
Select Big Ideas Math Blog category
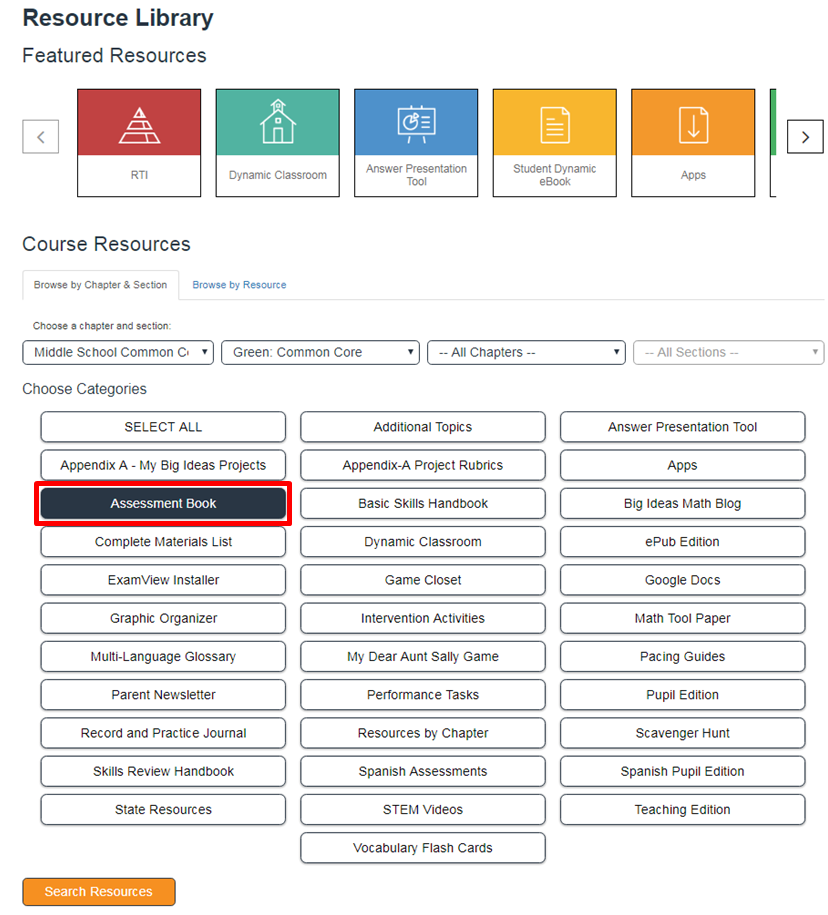(683, 504)
